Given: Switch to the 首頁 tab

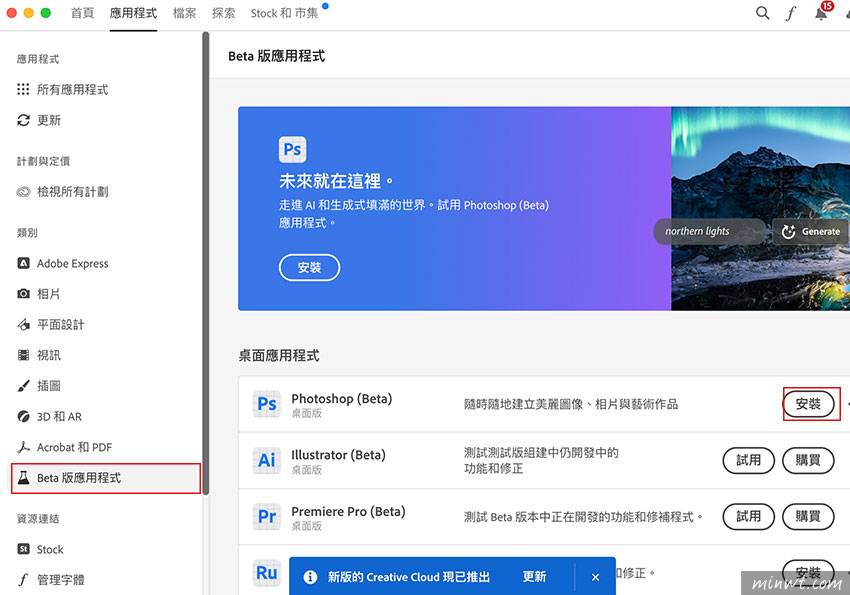Looking at the screenshot, I should (x=82, y=13).
